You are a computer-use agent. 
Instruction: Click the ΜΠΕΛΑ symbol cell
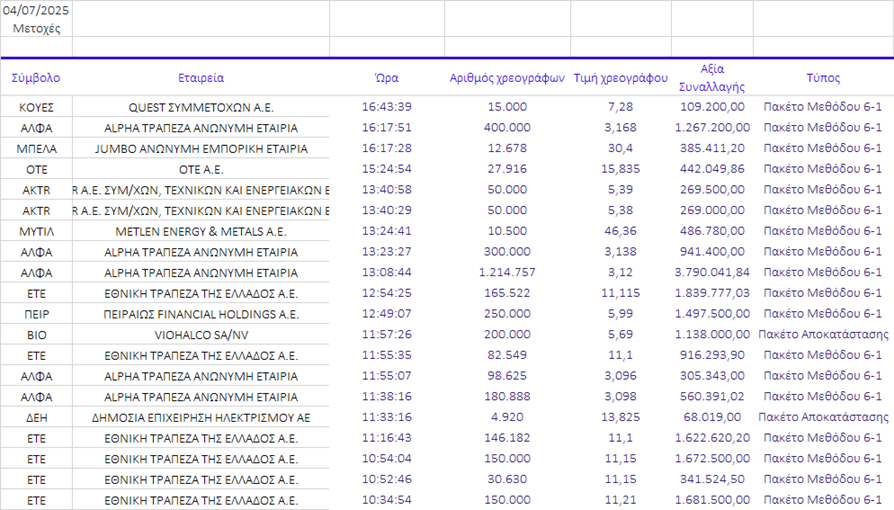[36, 148]
